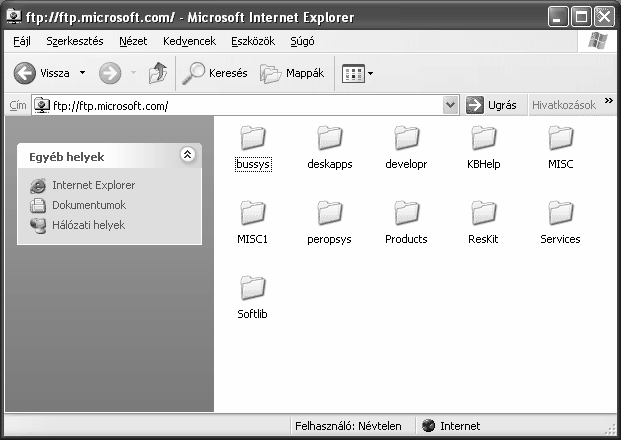Go back with the Vissza arrow button
Image resolution: width=621 pixels, height=440 pixels.
tap(25, 73)
